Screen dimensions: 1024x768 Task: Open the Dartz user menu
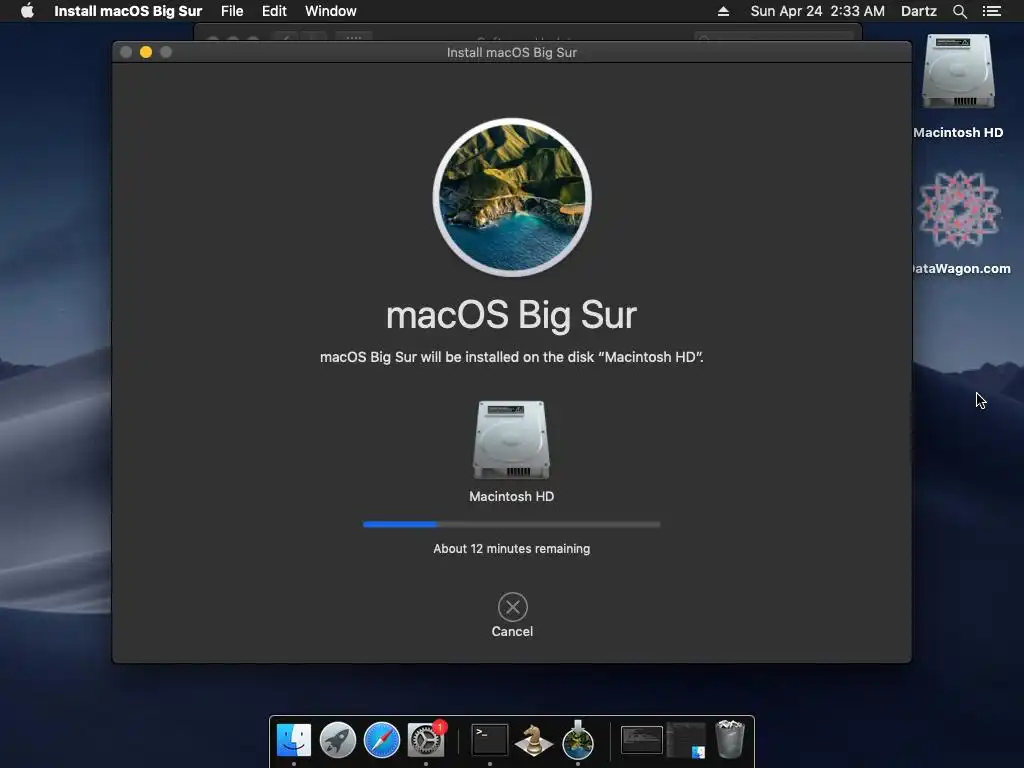[918, 11]
